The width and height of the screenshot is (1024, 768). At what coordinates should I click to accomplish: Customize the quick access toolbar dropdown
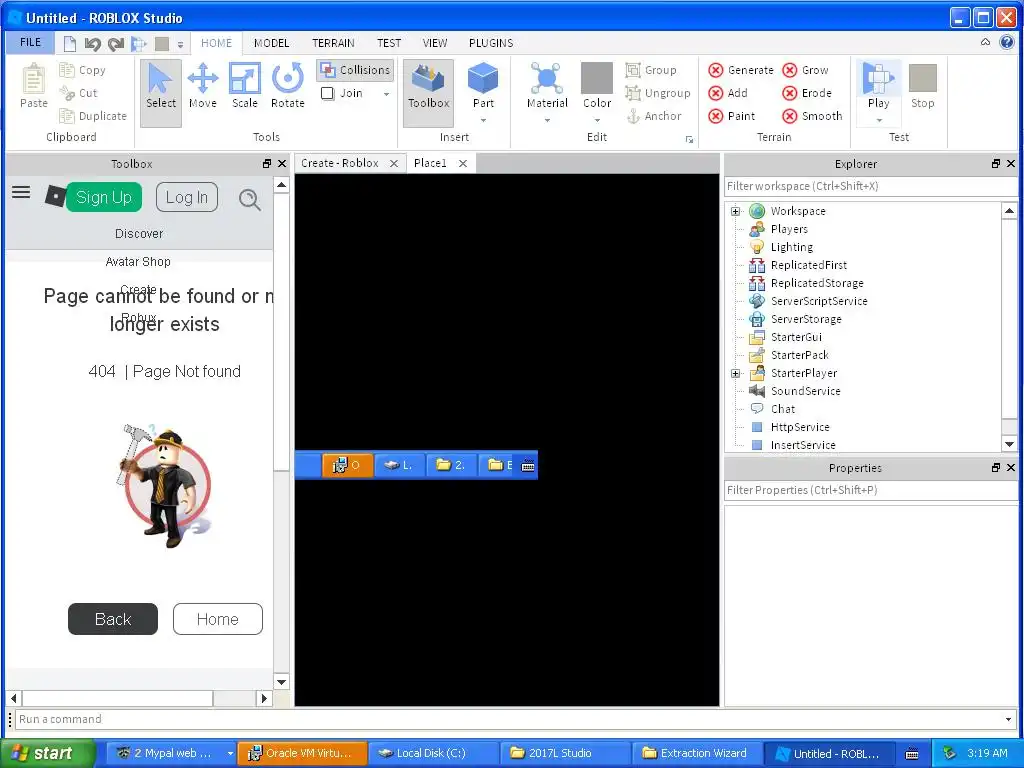[x=180, y=44]
